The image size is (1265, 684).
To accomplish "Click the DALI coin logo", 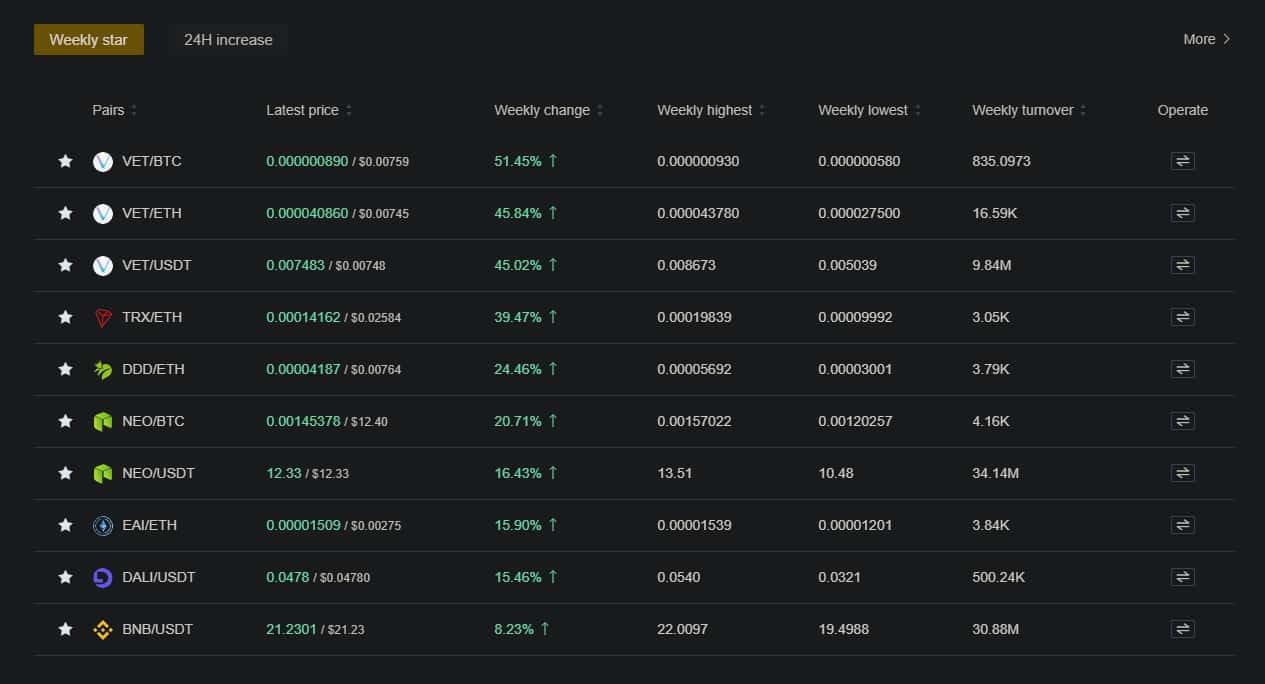I will (x=102, y=577).
